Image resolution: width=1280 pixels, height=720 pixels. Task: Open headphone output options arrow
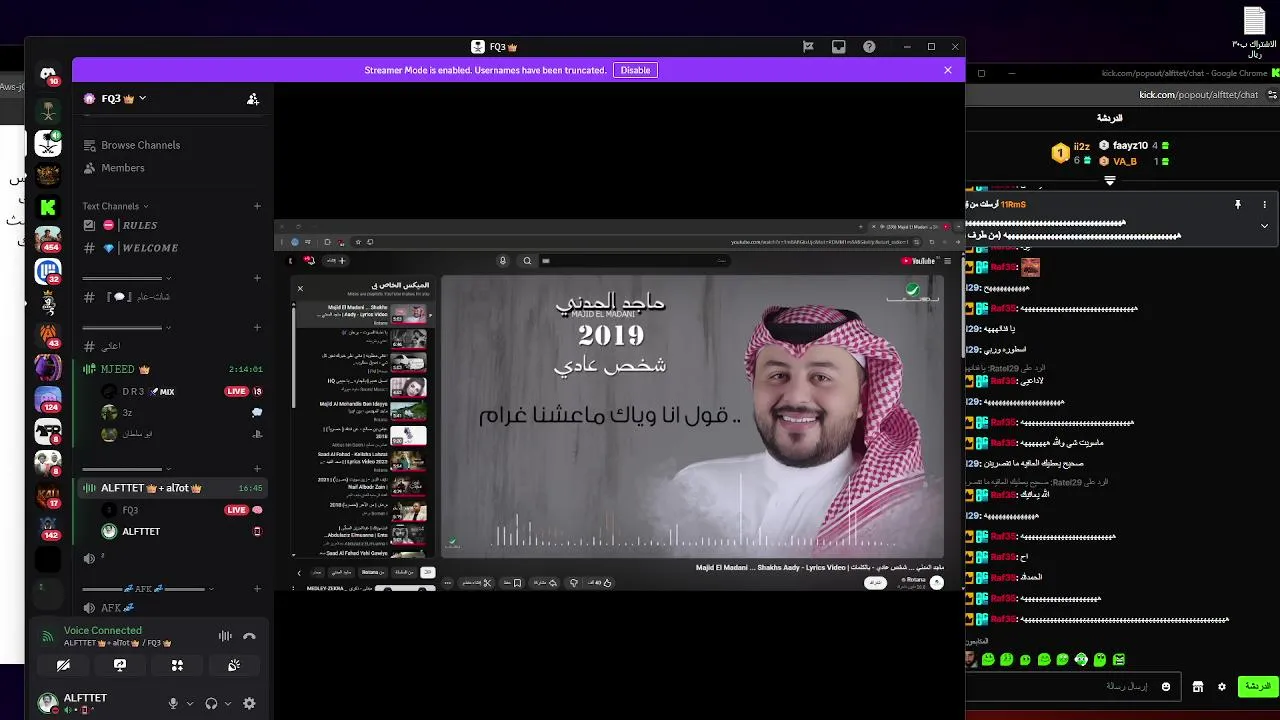228,704
